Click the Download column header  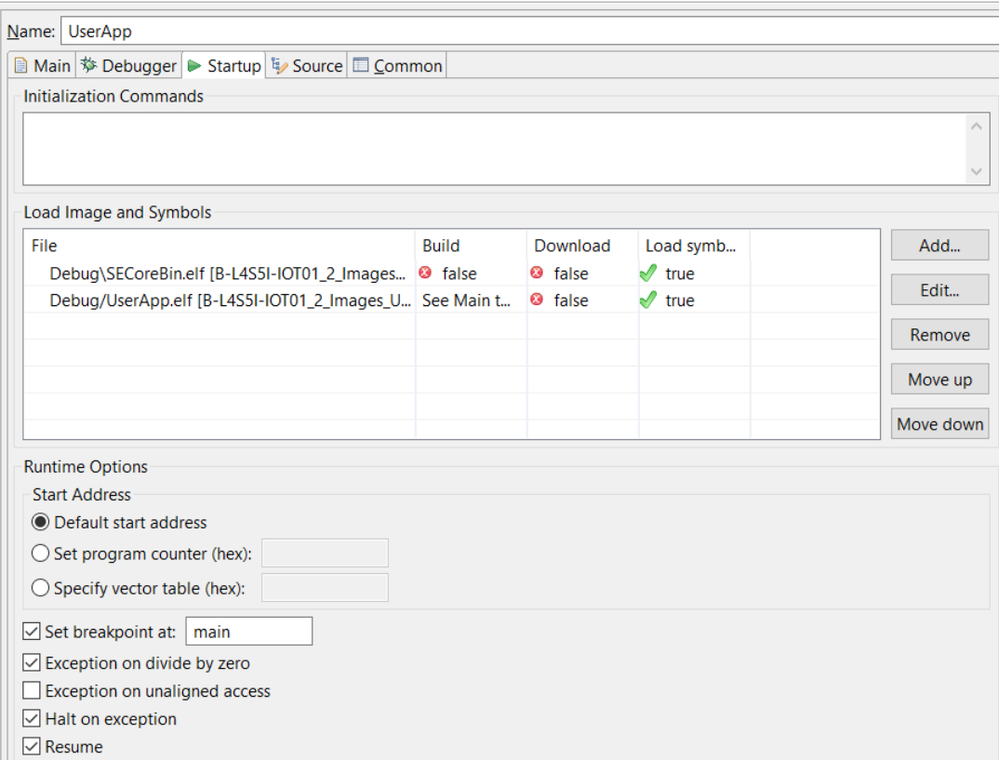click(582, 245)
